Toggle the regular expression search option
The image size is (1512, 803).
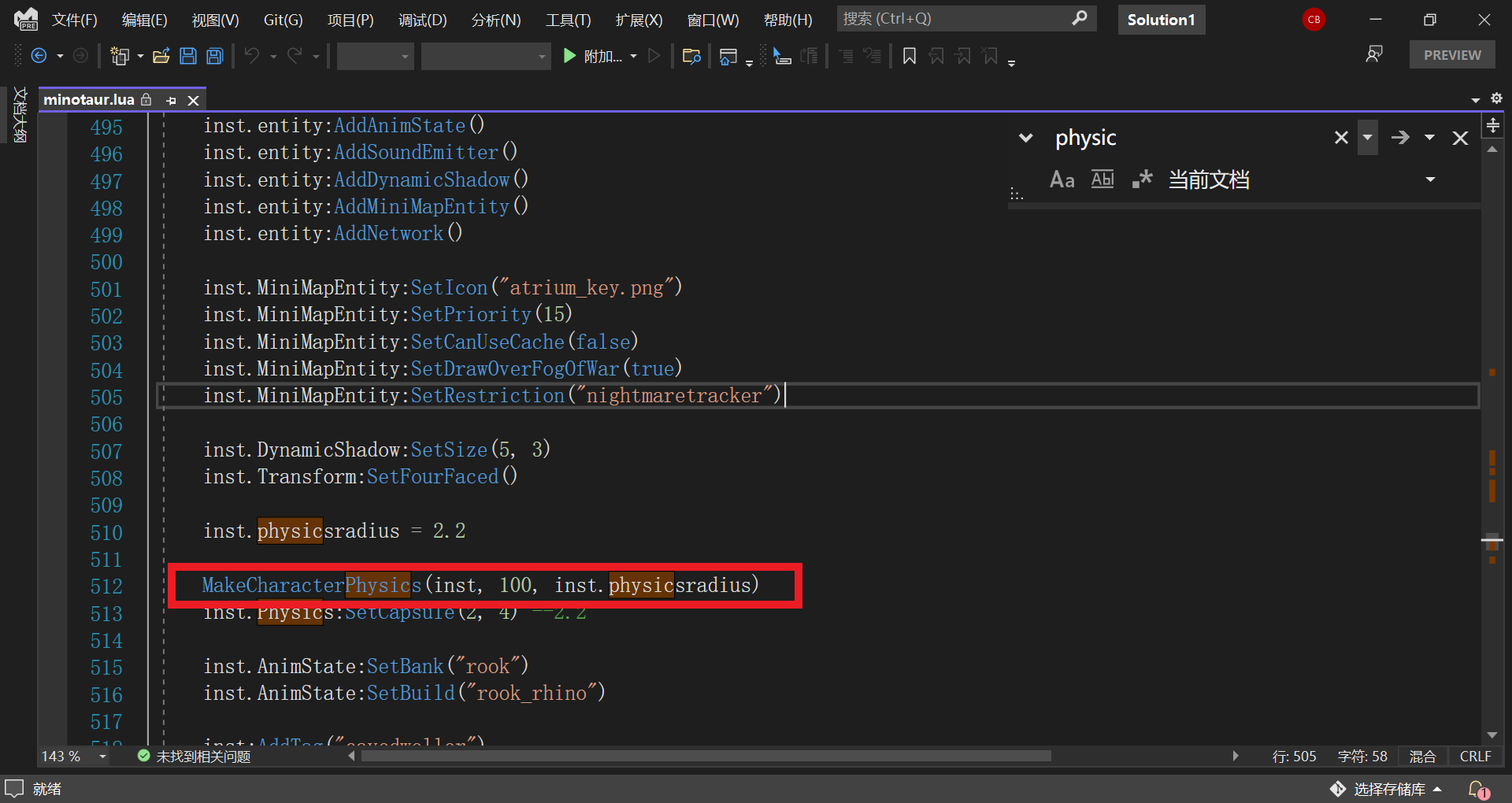[1142, 179]
